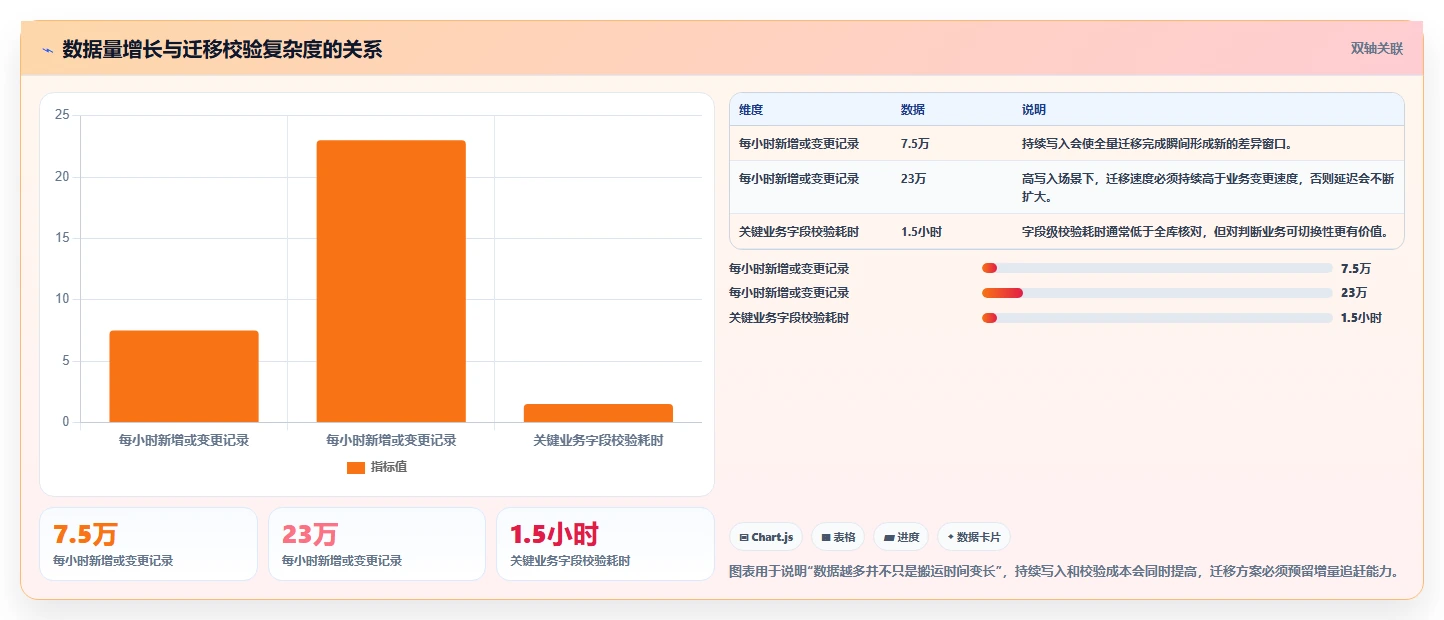Click the 关键业务字段校验耗时 x-axis label

click(x=598, y=440)
